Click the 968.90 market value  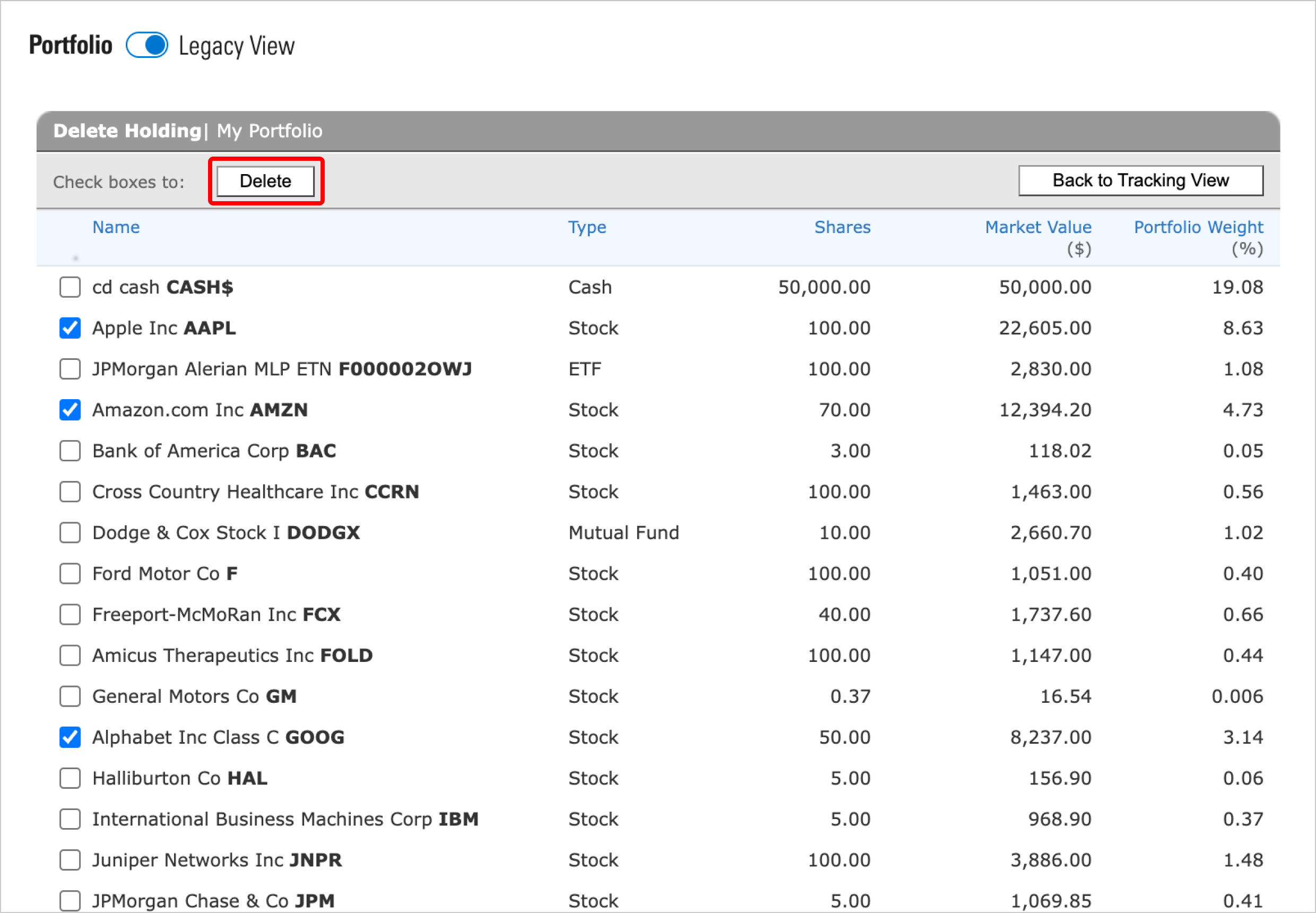(1059, 819)
